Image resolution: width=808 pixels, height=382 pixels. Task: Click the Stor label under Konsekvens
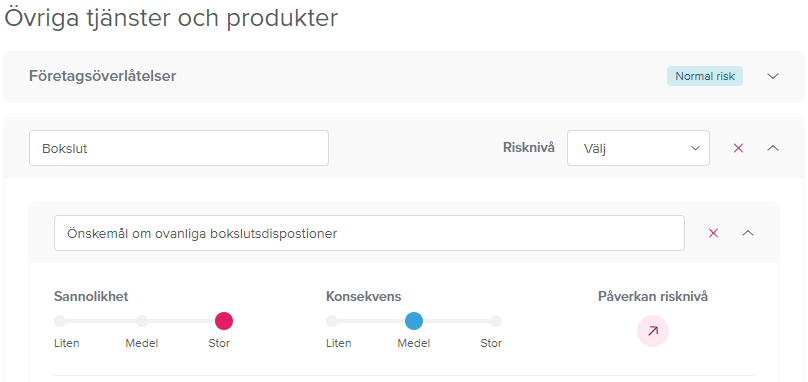[x=491, y=343]
